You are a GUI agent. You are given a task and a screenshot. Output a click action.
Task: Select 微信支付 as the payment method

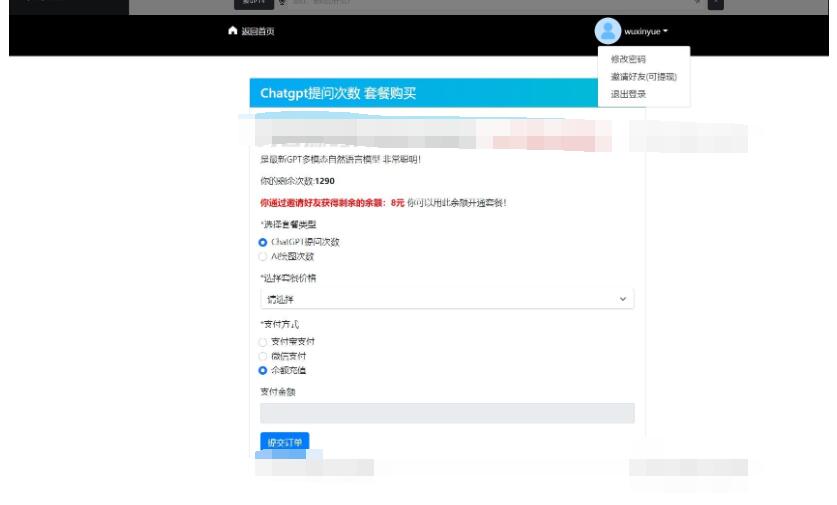263,356
